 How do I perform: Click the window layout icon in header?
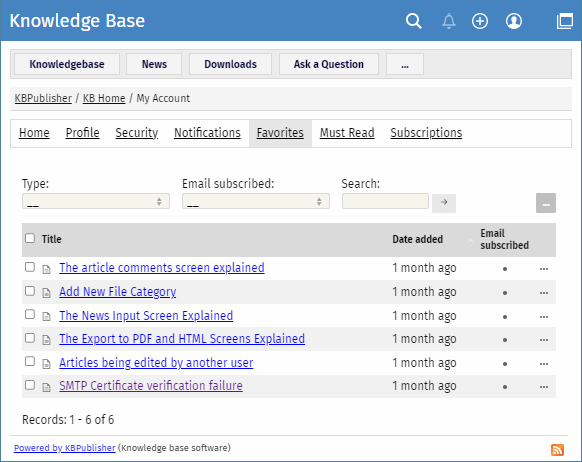[x=565, y=21]
